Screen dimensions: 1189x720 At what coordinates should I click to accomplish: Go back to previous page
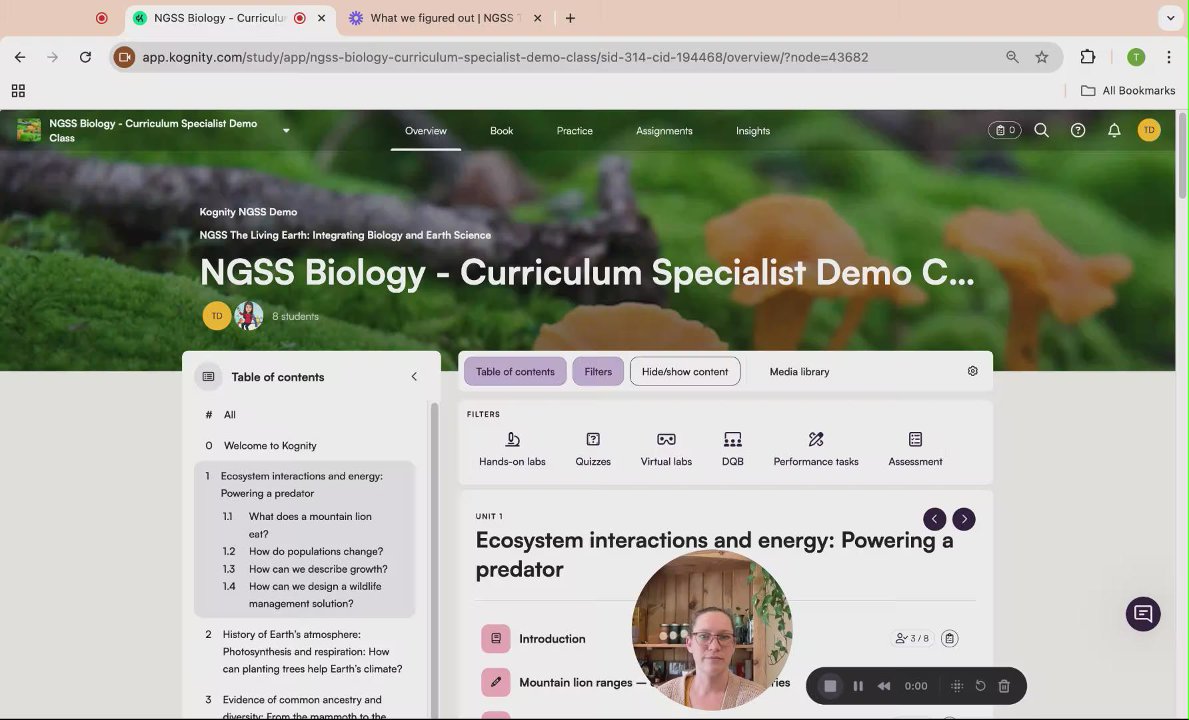pyautogui.click(x=20, y=57)
